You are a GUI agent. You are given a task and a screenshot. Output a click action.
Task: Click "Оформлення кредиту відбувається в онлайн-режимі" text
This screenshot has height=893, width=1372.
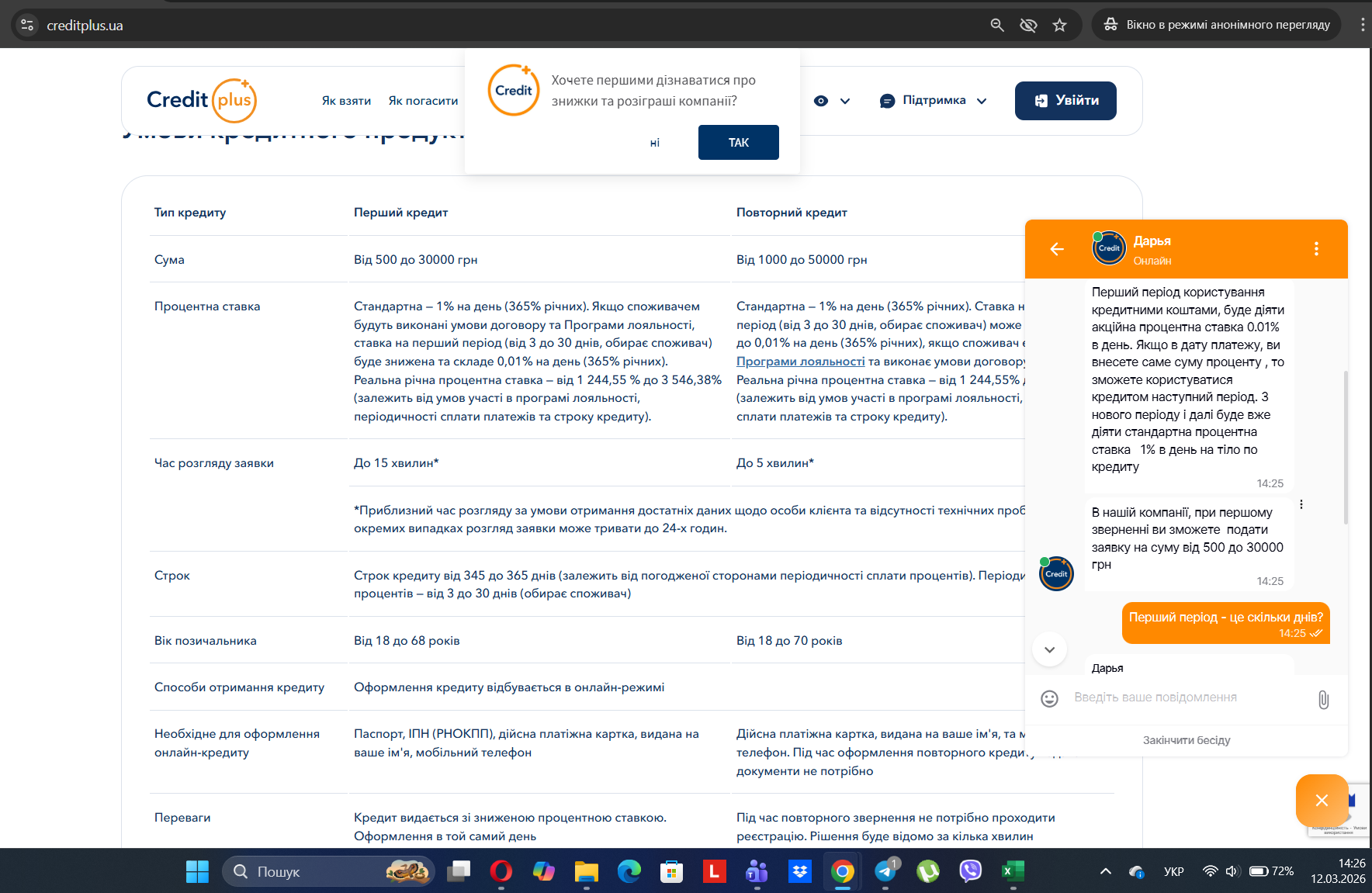(509, 687)
